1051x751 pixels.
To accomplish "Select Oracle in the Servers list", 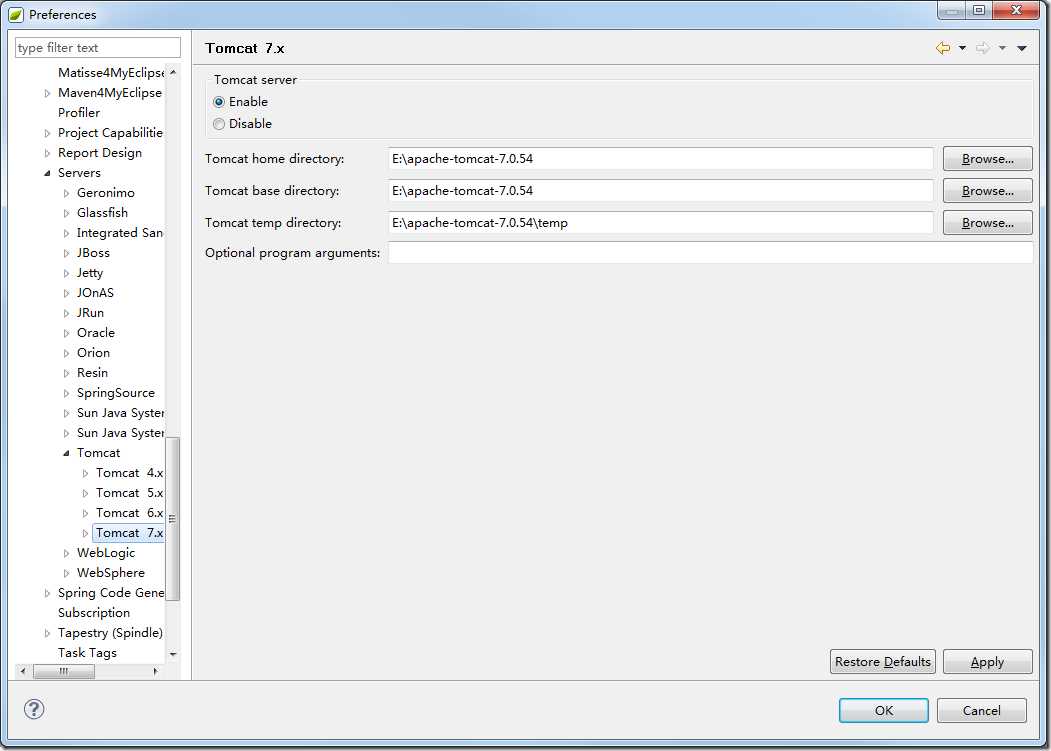I will pos(96,333).
